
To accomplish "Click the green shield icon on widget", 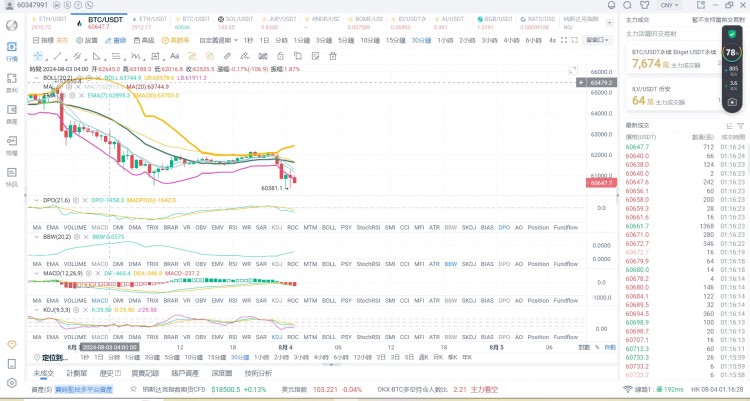I will [x=732, y=34].
